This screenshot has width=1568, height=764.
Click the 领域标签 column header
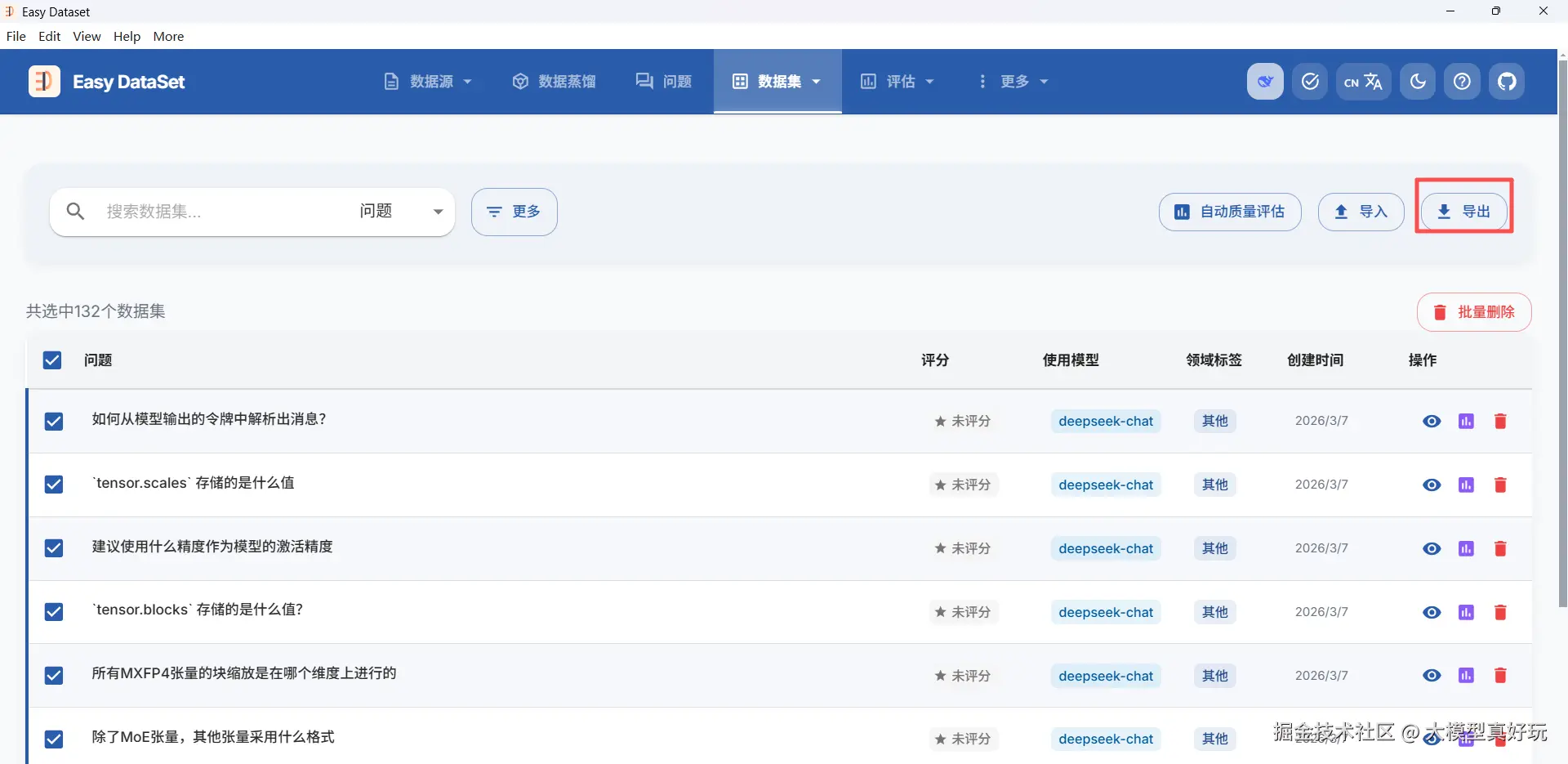(x=1214, y=360)
